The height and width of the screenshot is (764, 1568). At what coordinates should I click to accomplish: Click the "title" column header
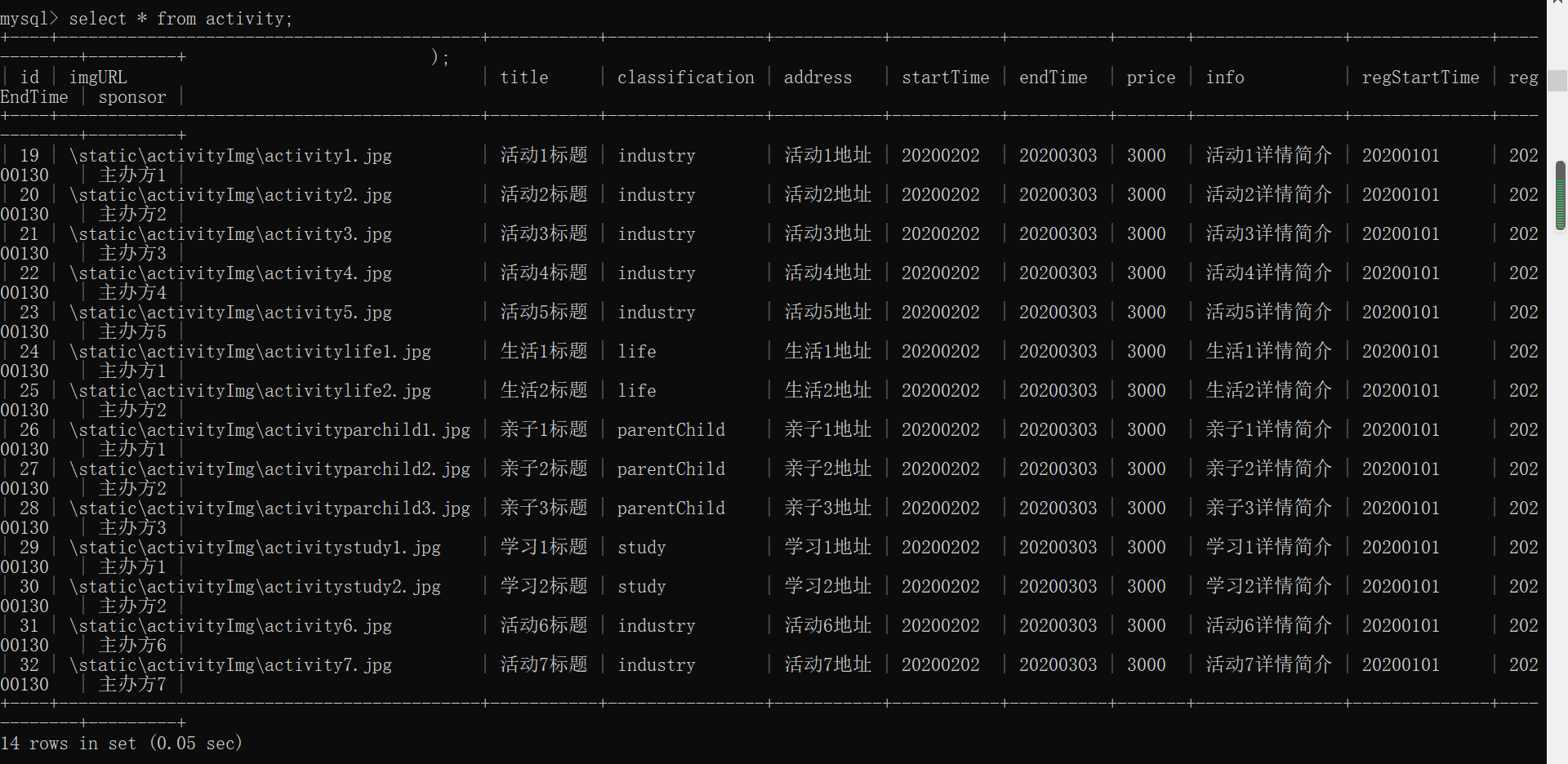coord(524,77)
